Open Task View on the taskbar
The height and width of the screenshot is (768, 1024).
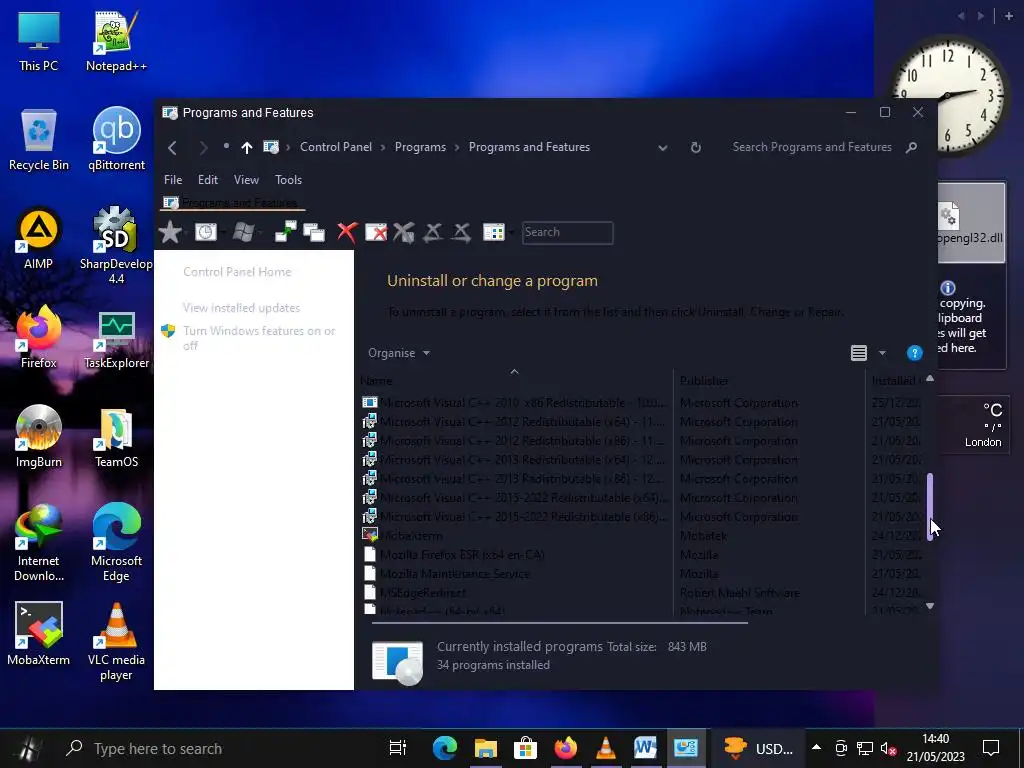(398, 748)
